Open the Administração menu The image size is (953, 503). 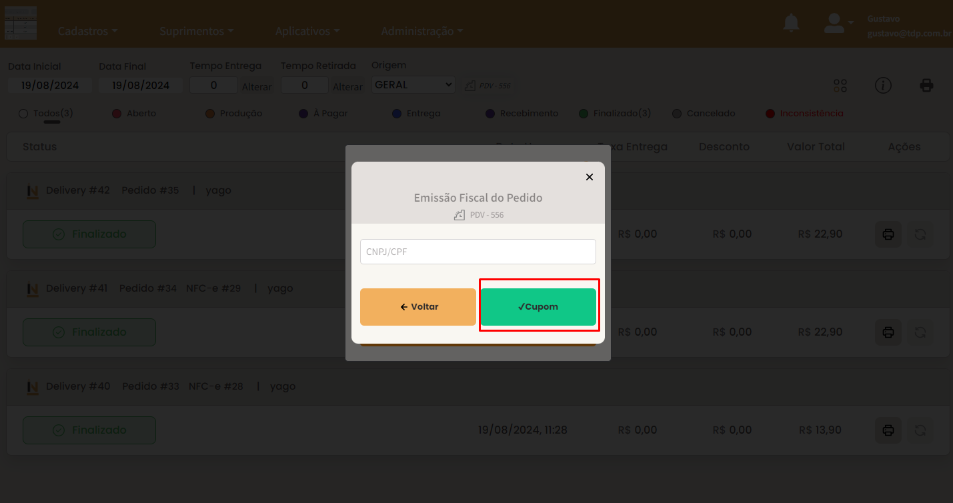[x=422, y=31]
